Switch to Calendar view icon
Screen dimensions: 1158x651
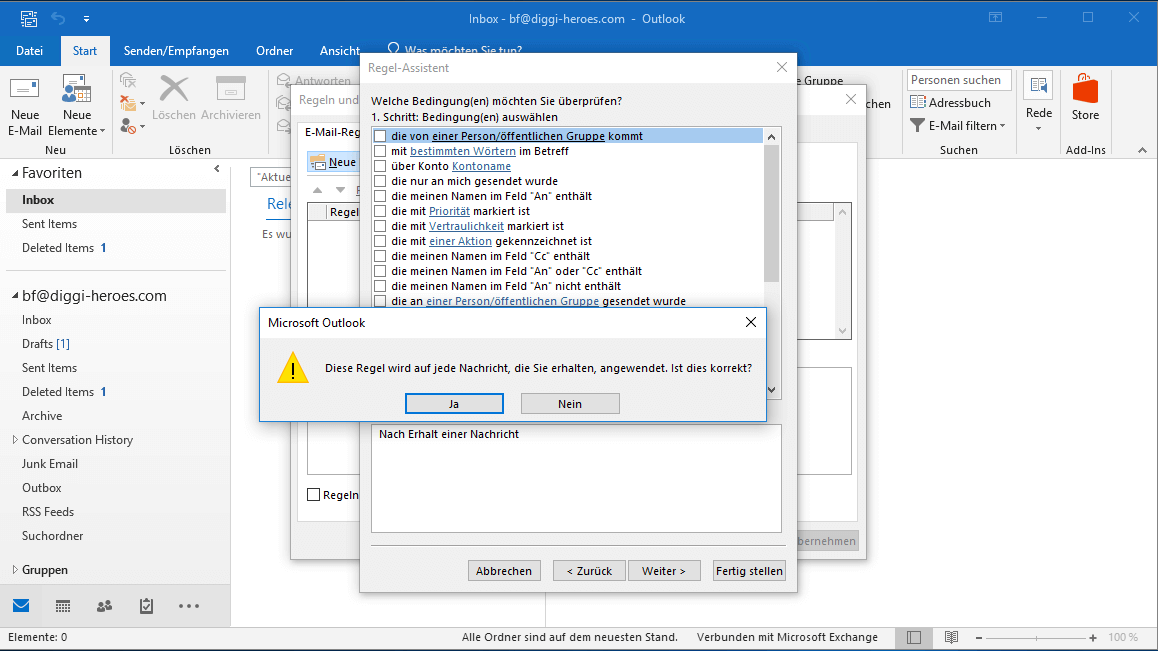[63, 606]
